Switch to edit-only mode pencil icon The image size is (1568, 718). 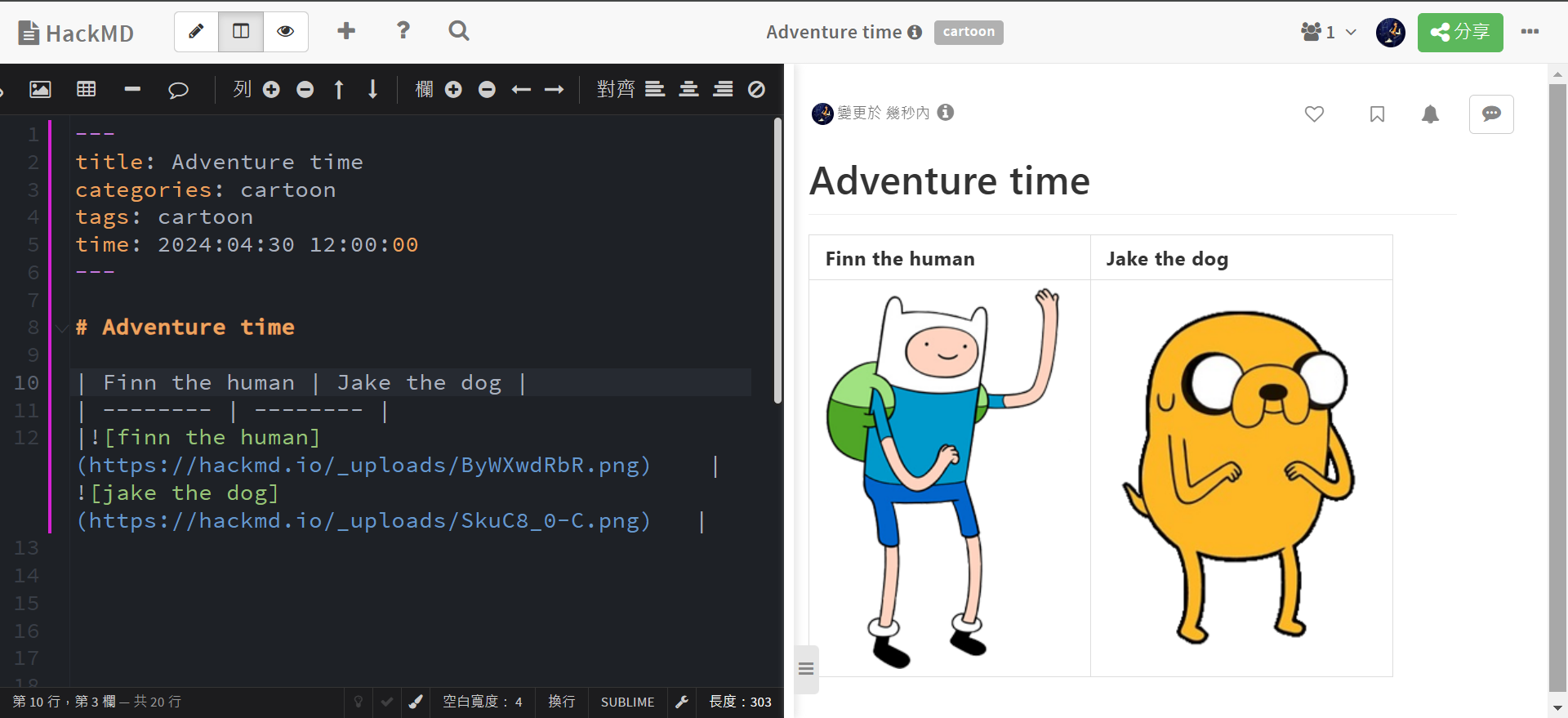(196, 32)
